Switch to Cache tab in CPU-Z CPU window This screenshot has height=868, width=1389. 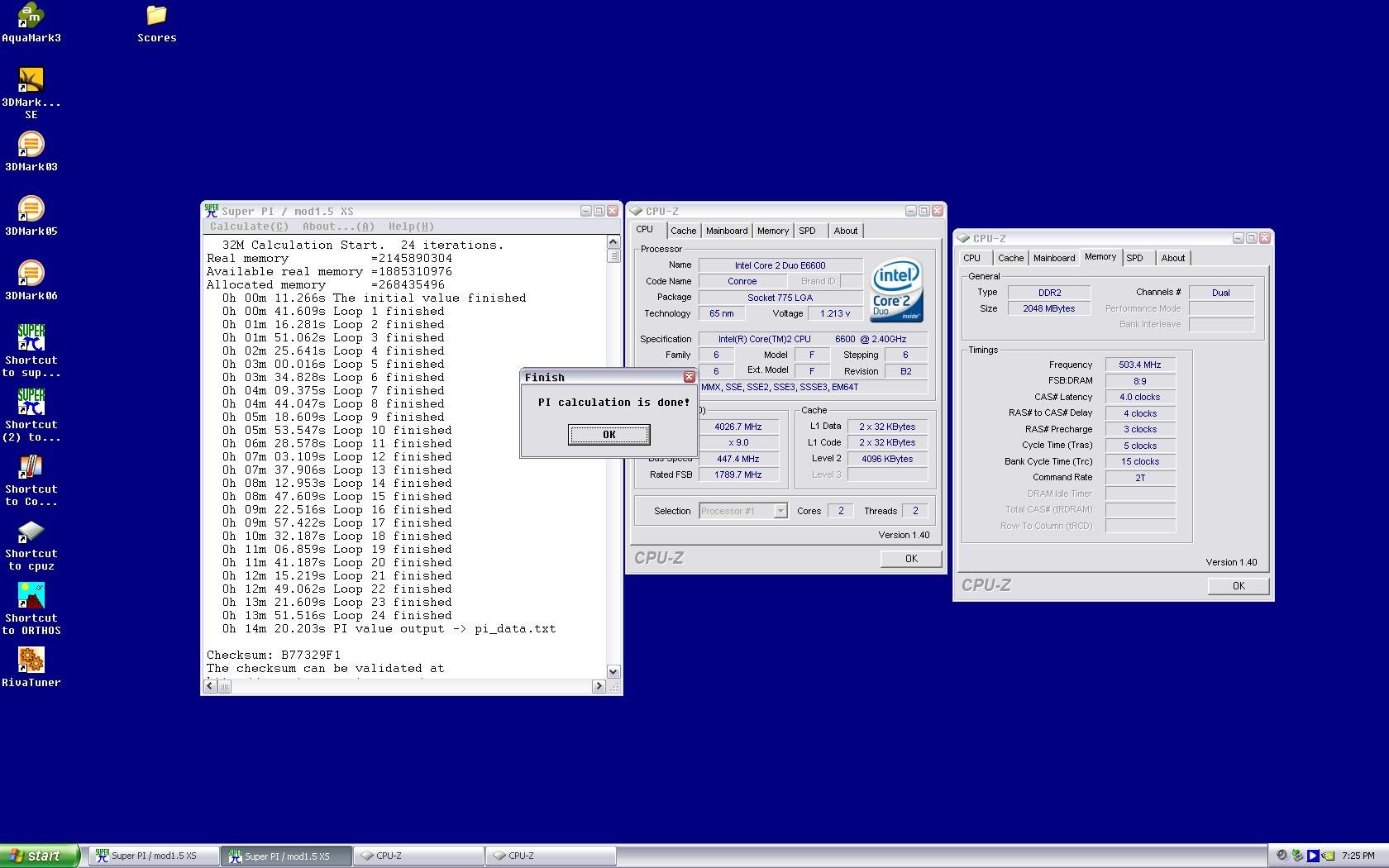(x=683, y=231)
